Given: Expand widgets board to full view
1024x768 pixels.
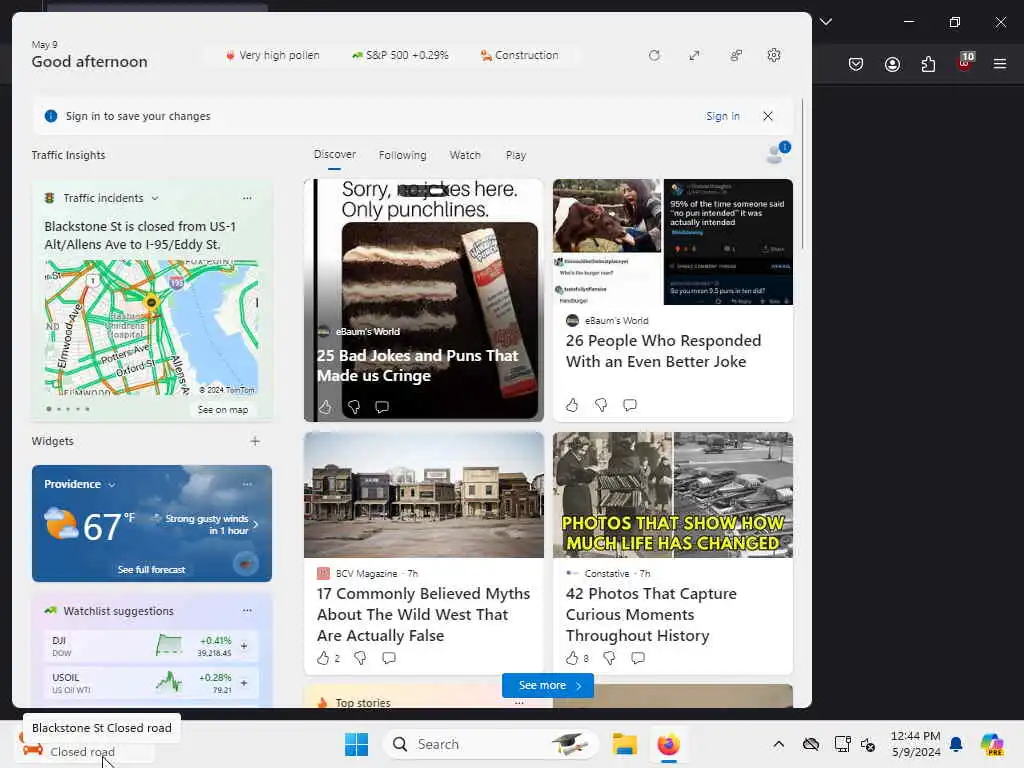Looking at the screenshot, I should point(694,56).
